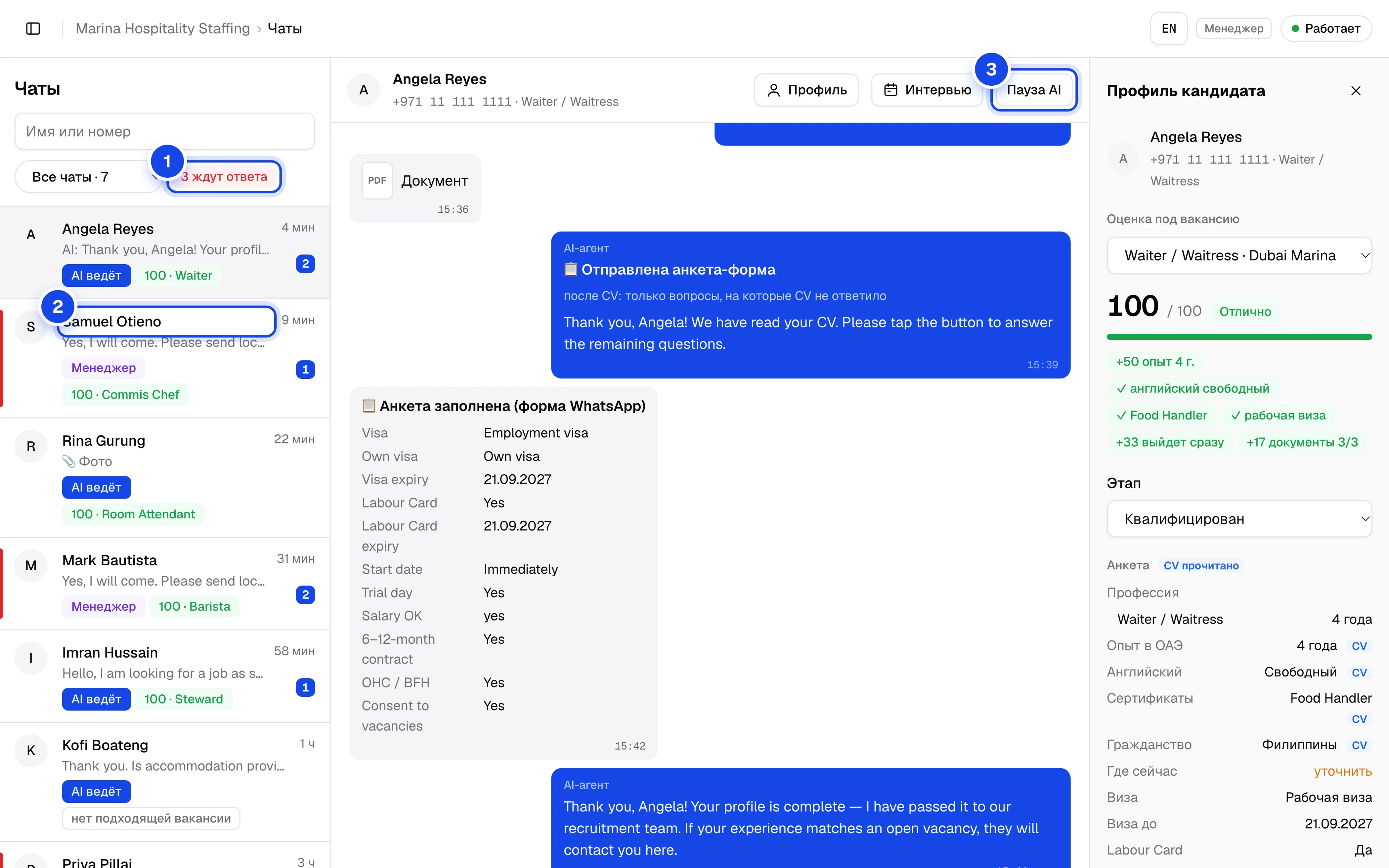
Task: Click the AI ведёт tag on Angela Reyes
Action: [x=97, y=276]
